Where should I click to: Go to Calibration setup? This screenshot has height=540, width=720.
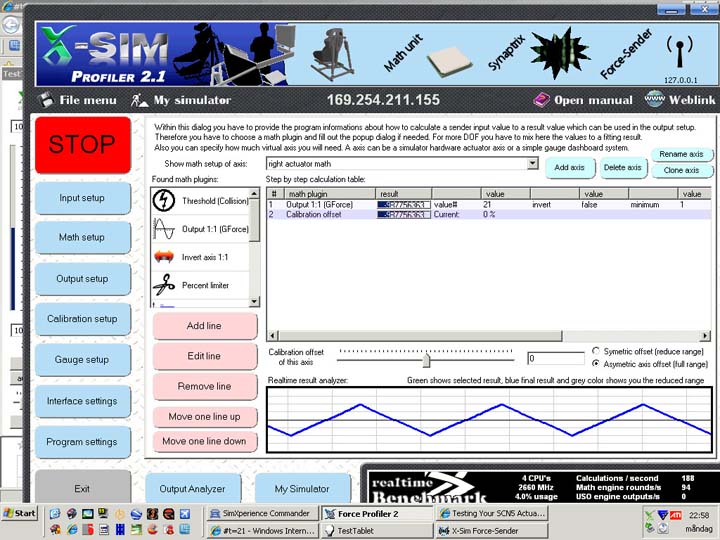(x=82, y=319)
